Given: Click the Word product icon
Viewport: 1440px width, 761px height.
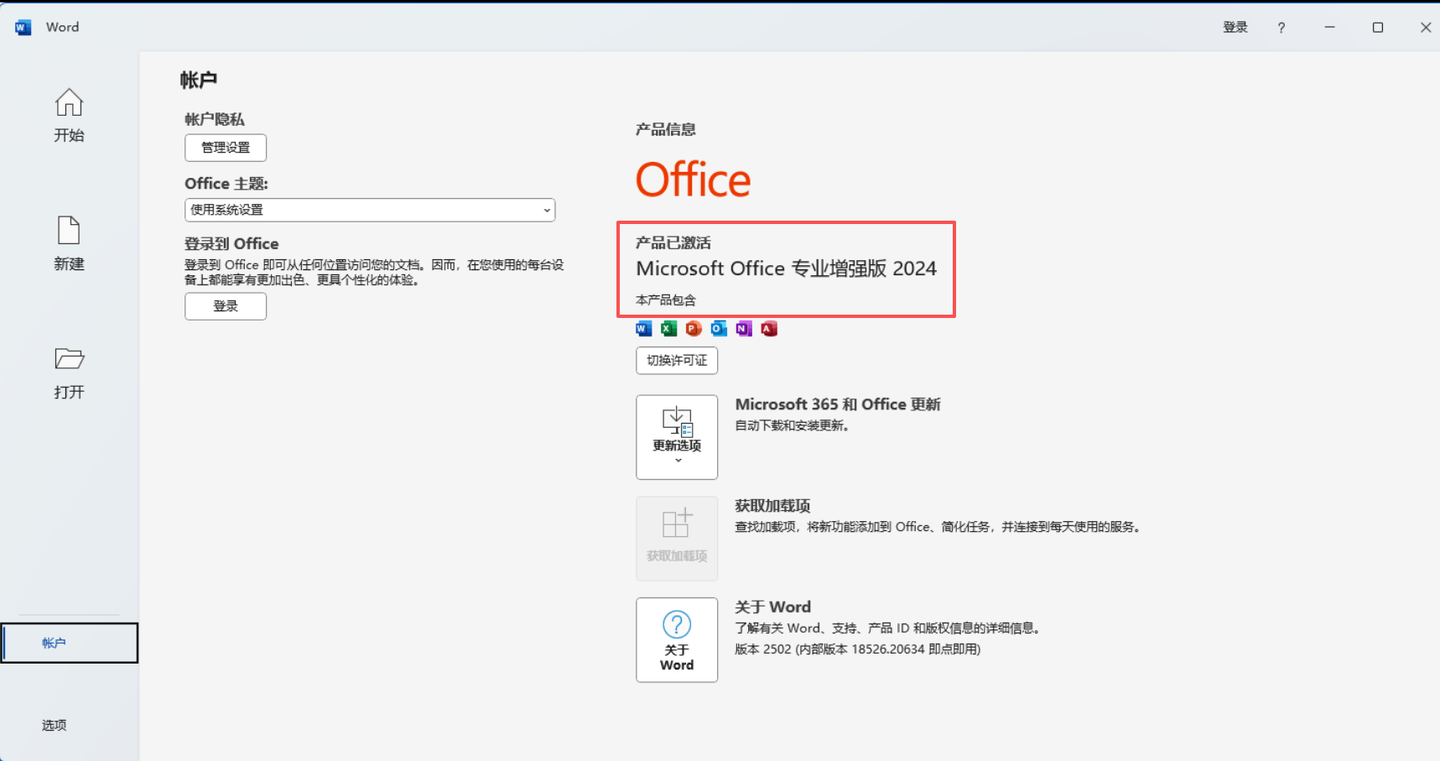Looking at the screenshot, I should (644, 328).
